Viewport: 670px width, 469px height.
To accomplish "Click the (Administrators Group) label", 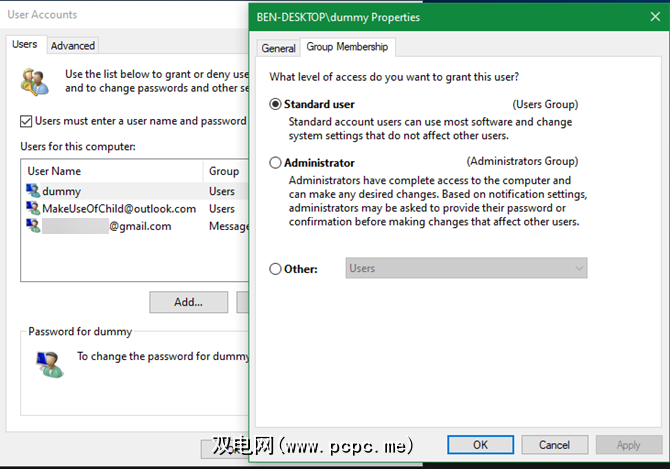I will (522, 161).
